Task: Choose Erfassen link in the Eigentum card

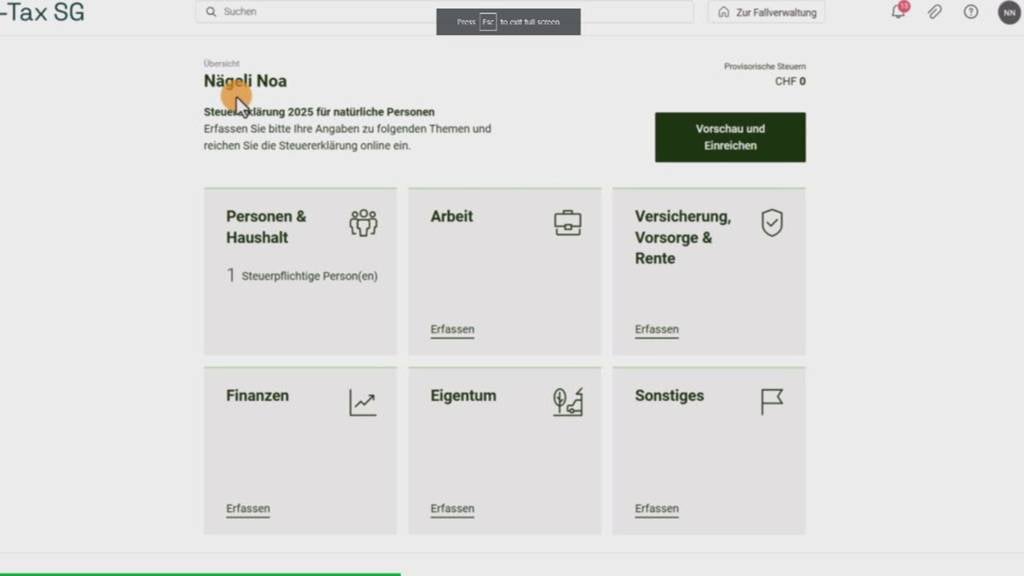Action: tap(452, 508)
